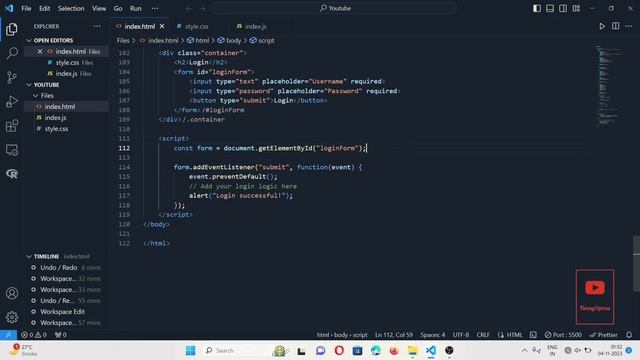The image size is (640, 360).
Task: Open editor More Actions ellipsis
Action: (629, 26)
